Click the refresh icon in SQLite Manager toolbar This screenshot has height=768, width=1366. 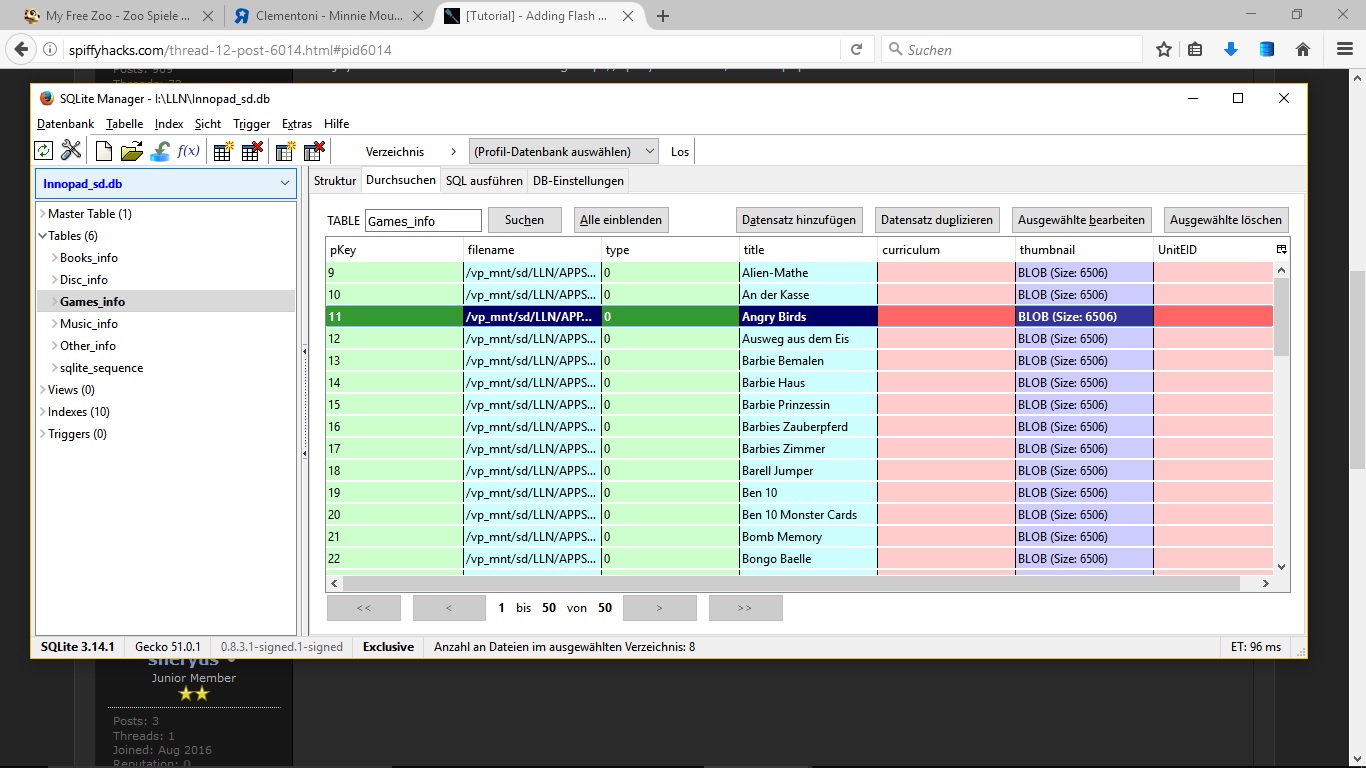(x=43, y=151)
